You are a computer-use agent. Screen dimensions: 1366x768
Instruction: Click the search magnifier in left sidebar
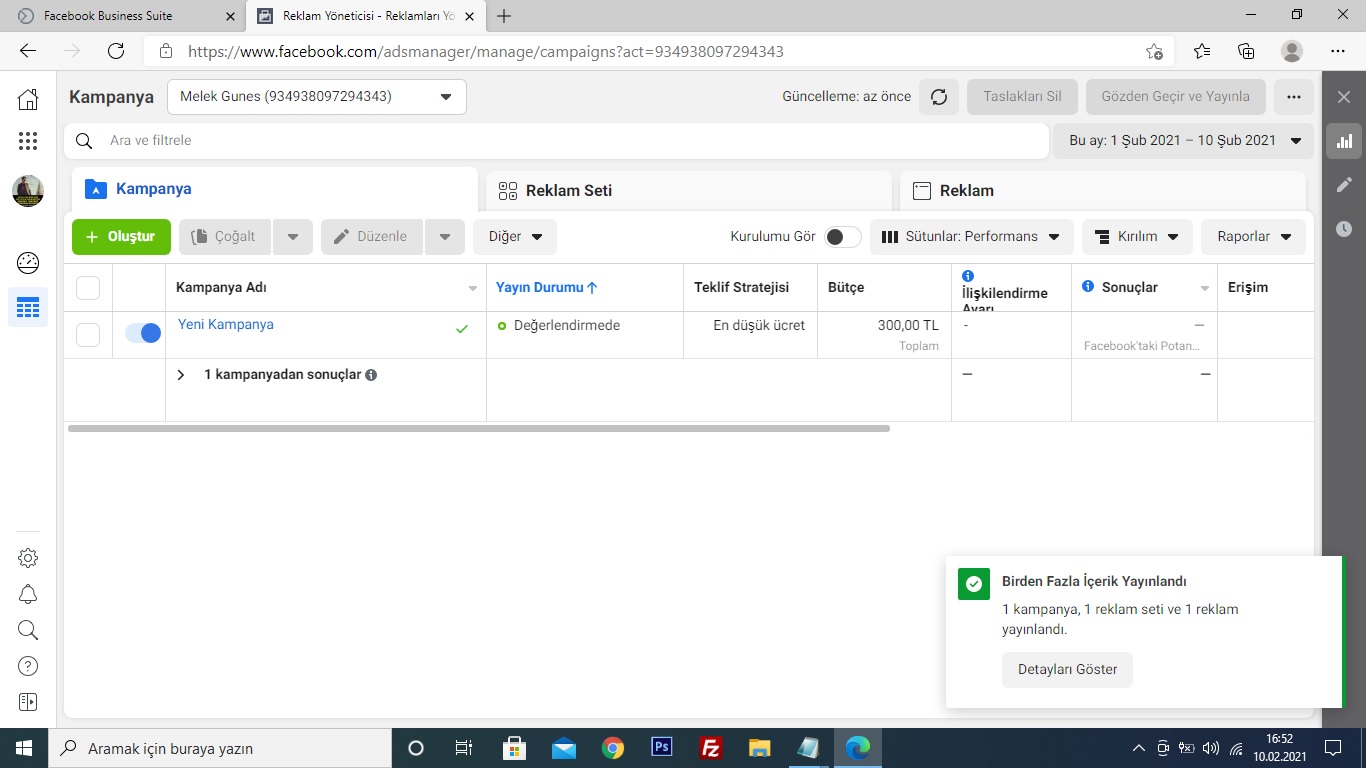pos(28,630)
